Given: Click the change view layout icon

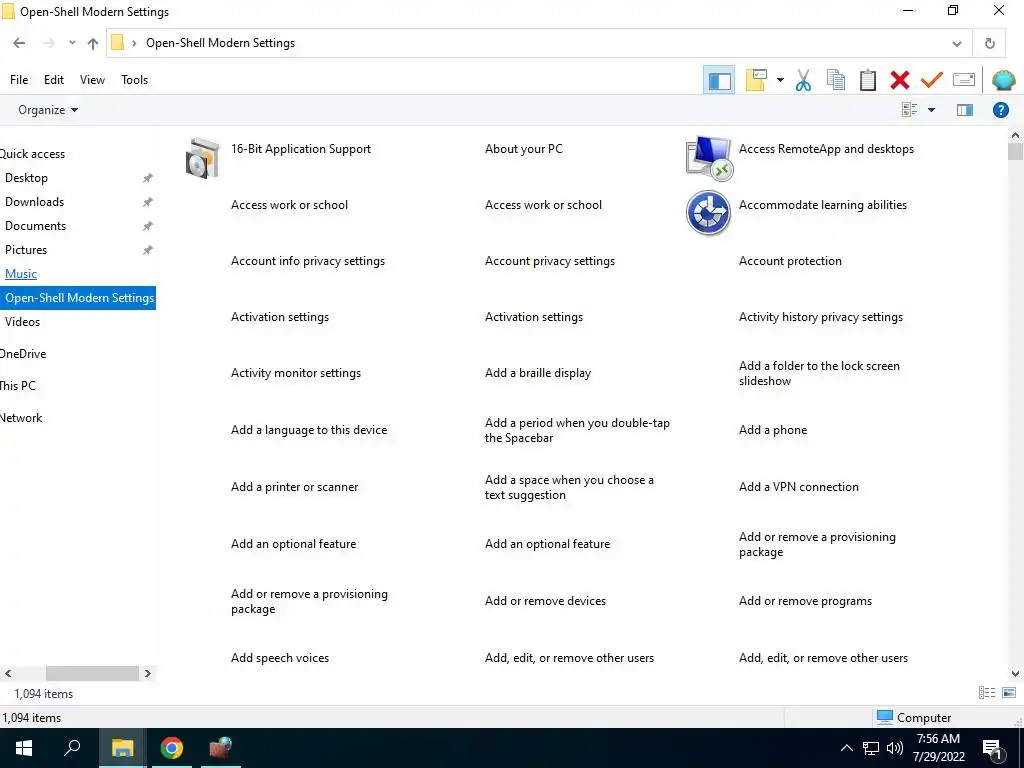Looking at the screenshot, I should point(909,110).
